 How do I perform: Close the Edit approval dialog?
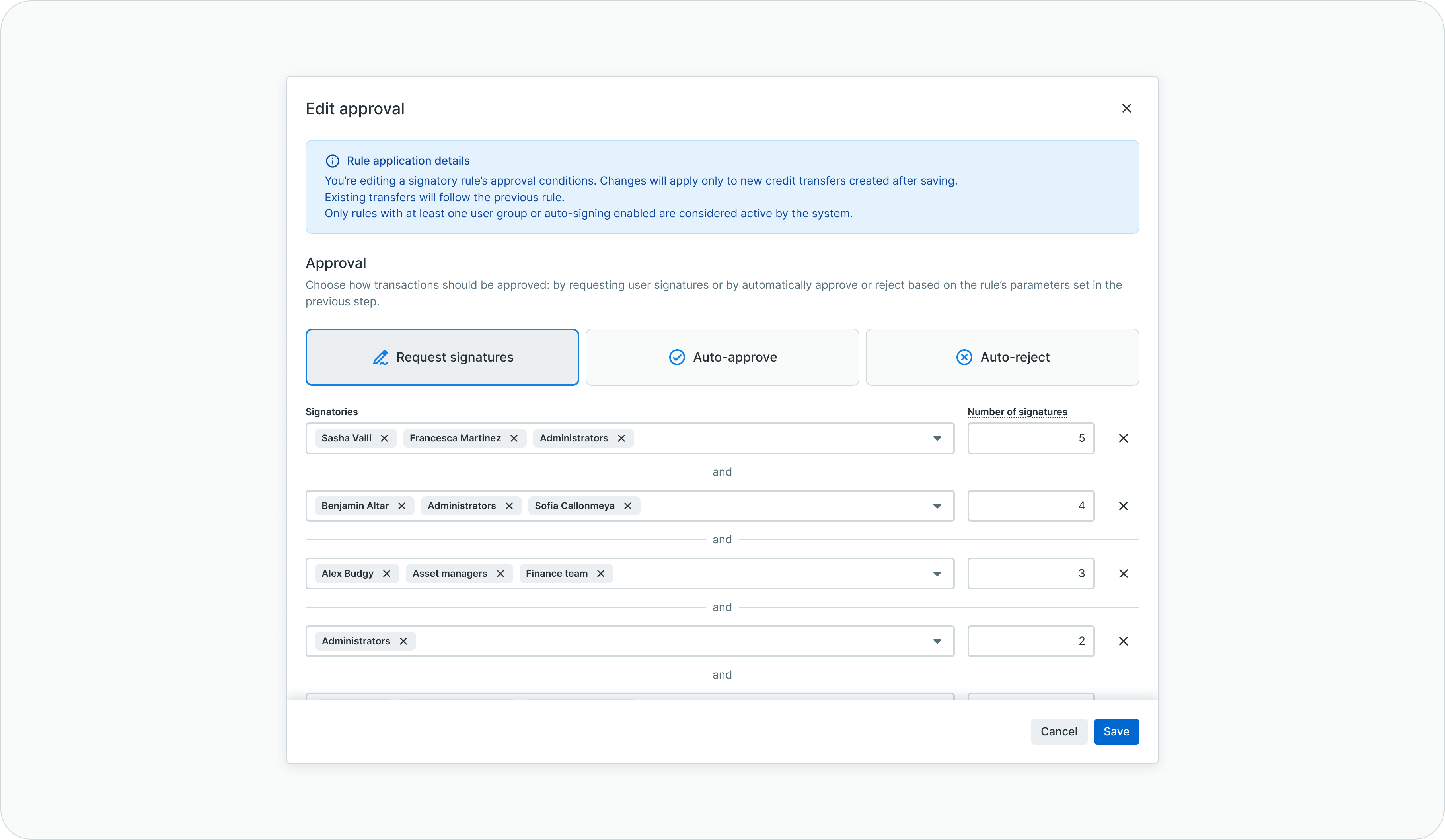(x=1126, y=108)
